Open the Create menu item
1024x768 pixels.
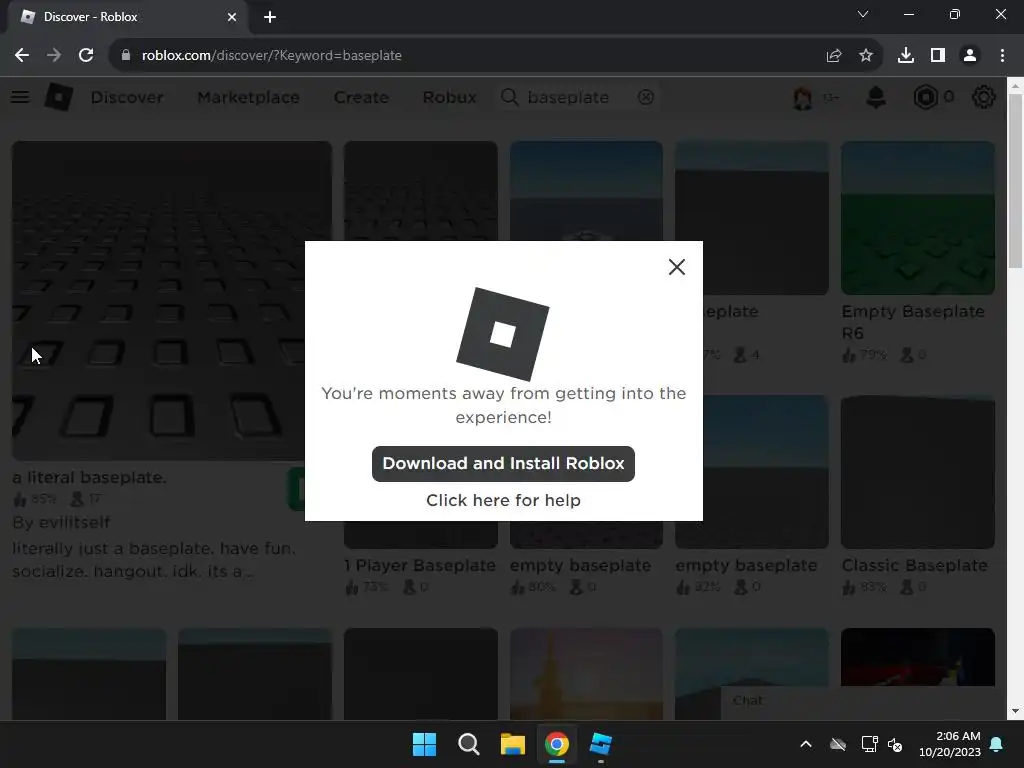[361, 97]
